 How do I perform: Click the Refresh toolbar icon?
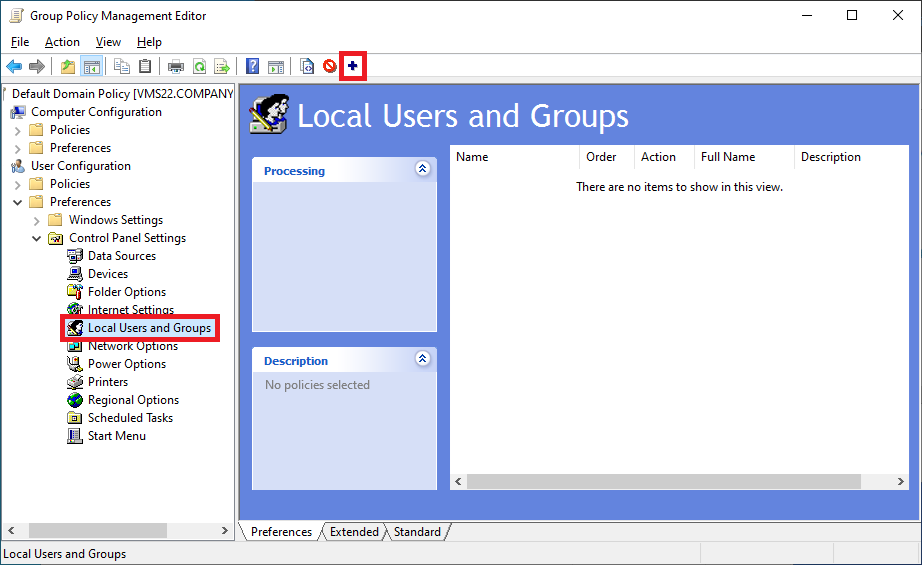[200, 66]
